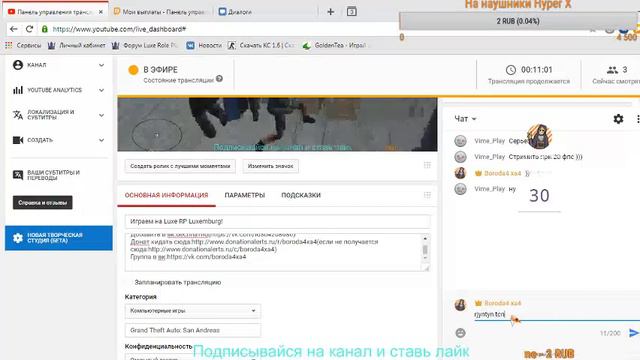Click the Изменить значок button
The image size is (640, 360).
click(x=270, y=166)
